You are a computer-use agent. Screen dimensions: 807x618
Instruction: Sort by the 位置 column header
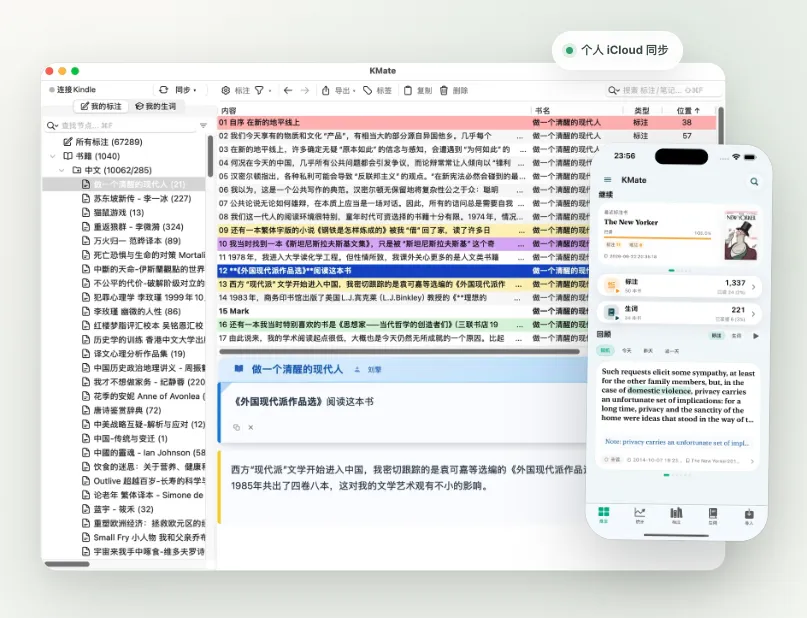[688, 111]
